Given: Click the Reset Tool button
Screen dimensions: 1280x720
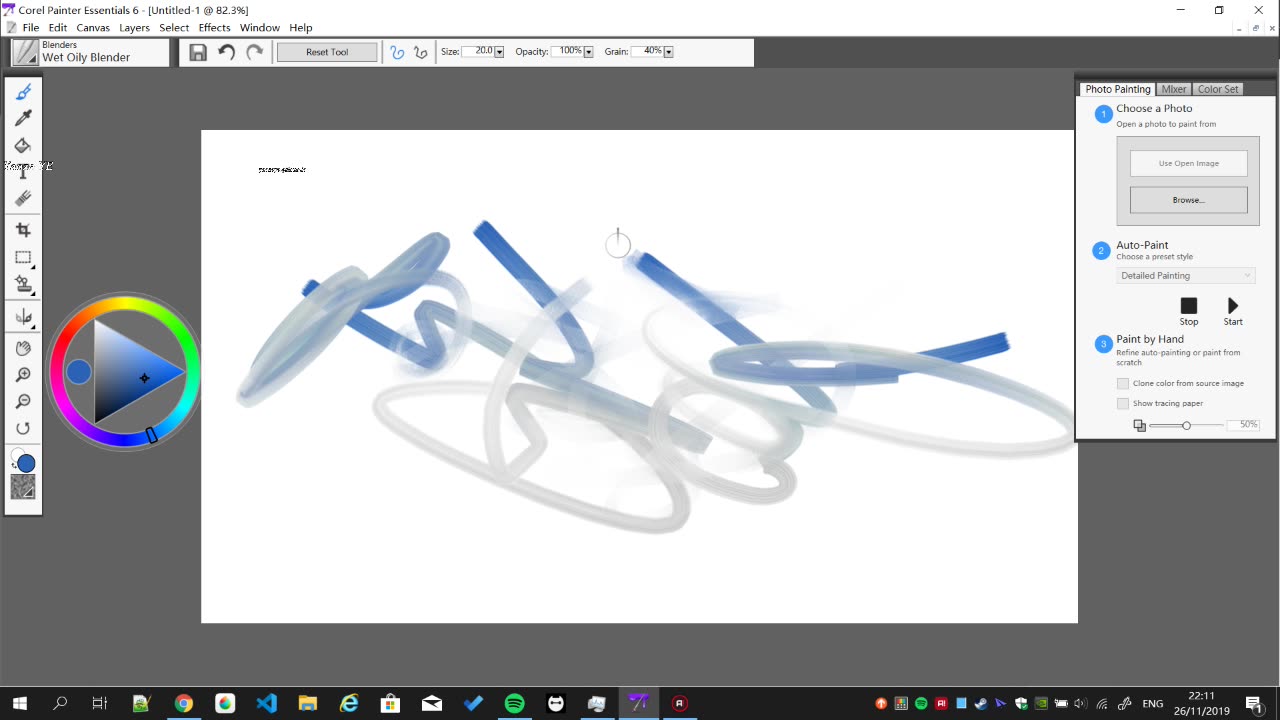Looking at the screenshot, I should [327, 51].
